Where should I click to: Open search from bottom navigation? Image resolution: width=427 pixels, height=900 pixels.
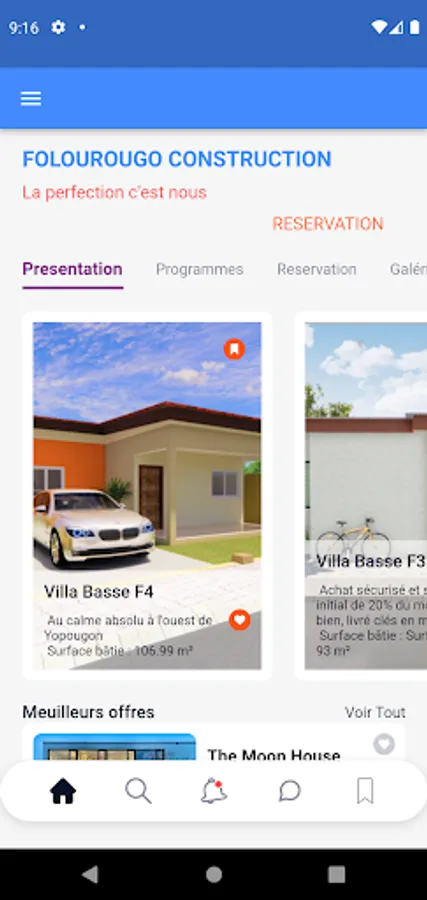point(138,792)
